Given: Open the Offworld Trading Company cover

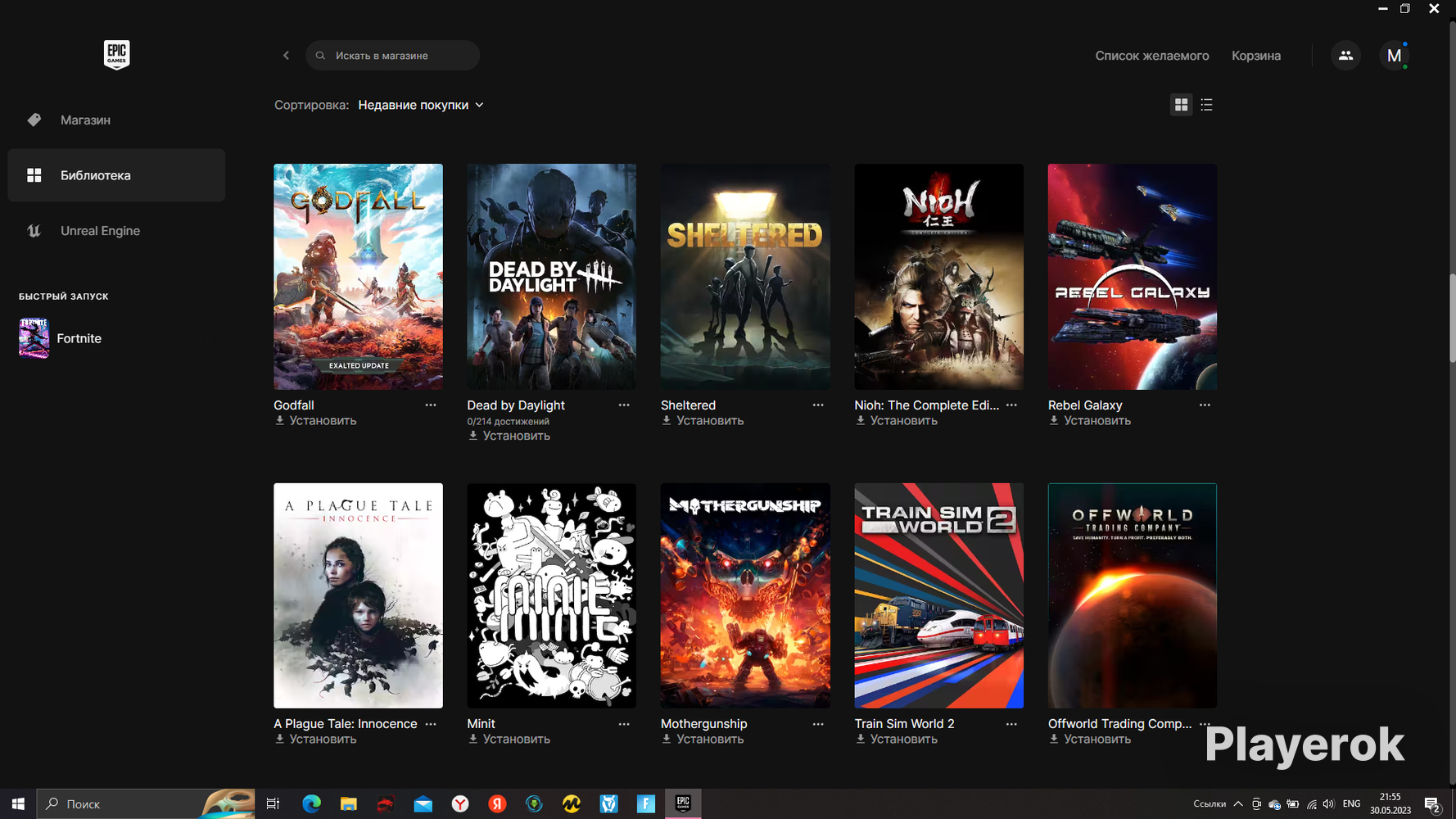Looking at the screenshot, I should point(1133,595).
